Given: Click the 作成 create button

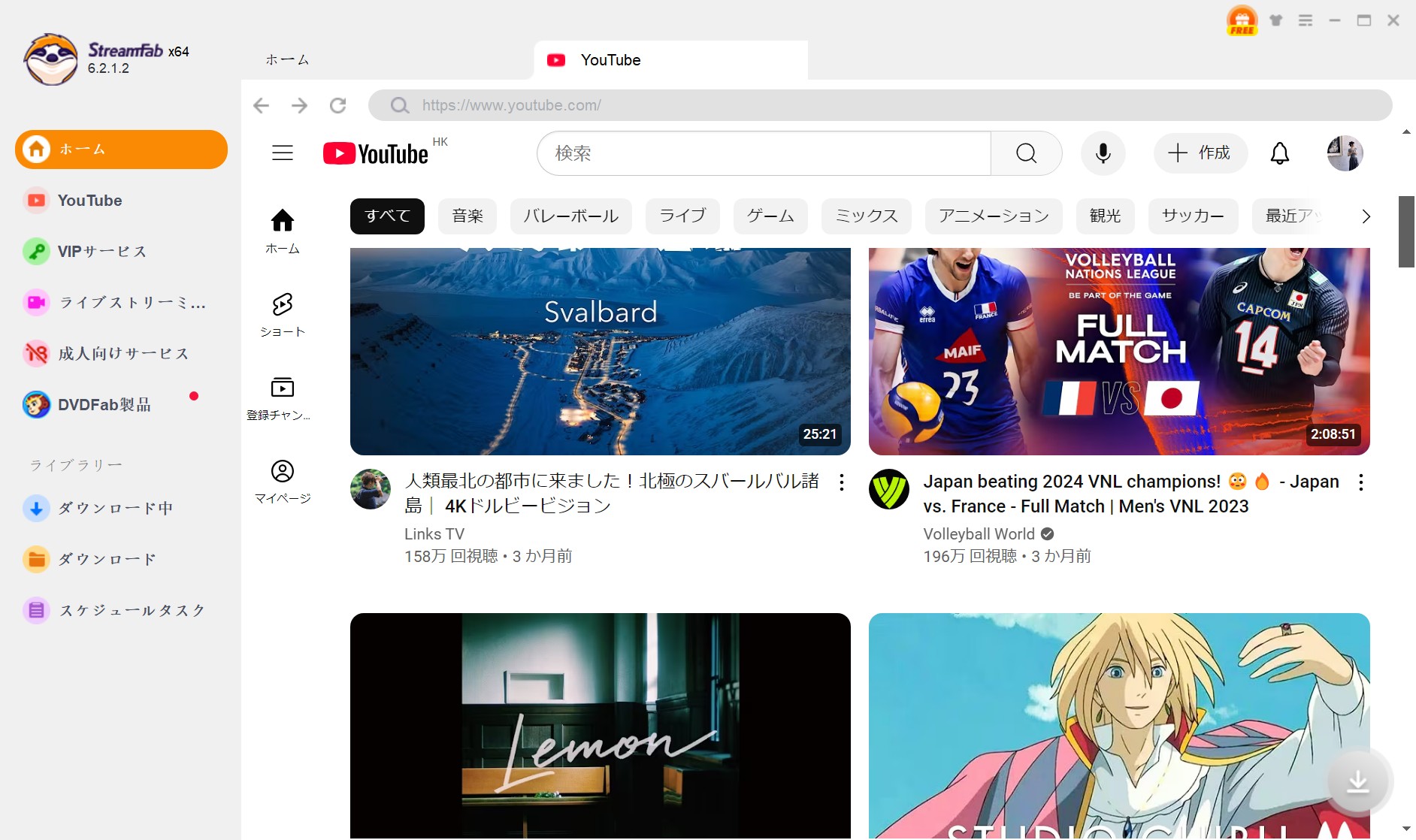Looking at the screenshot, I should coord(1200,153).
